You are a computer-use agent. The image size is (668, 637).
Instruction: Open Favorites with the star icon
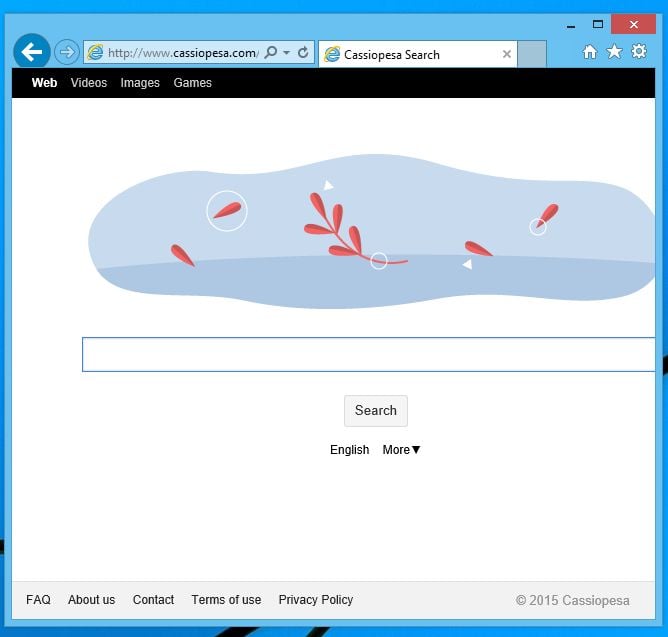pos(614,52)
